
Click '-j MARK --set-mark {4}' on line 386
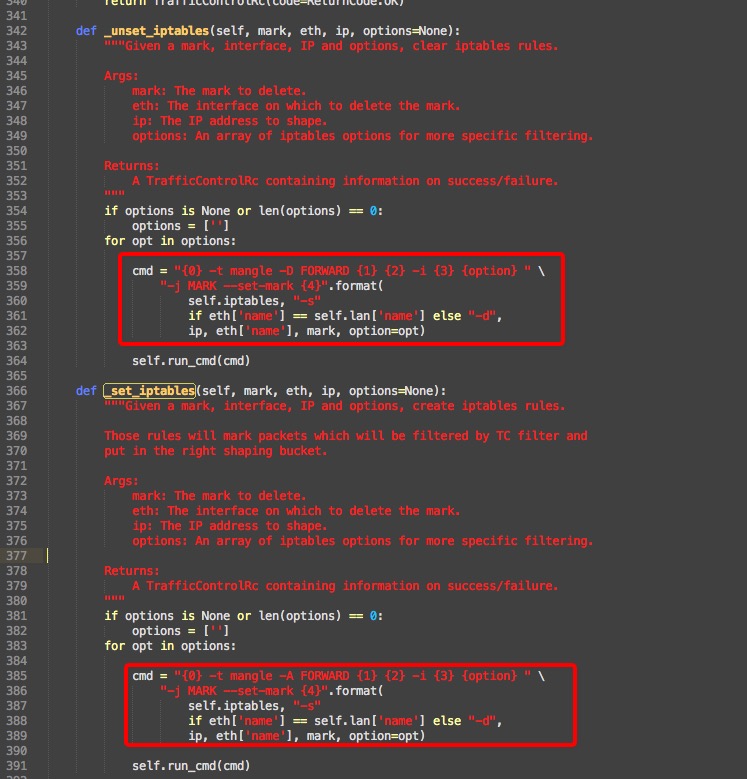point(244,691)
